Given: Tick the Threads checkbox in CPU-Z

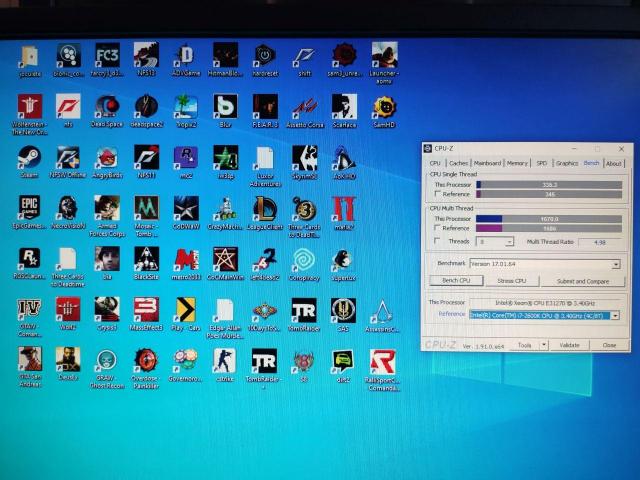Looking at the screenshot, I should (x=438, y=241).
